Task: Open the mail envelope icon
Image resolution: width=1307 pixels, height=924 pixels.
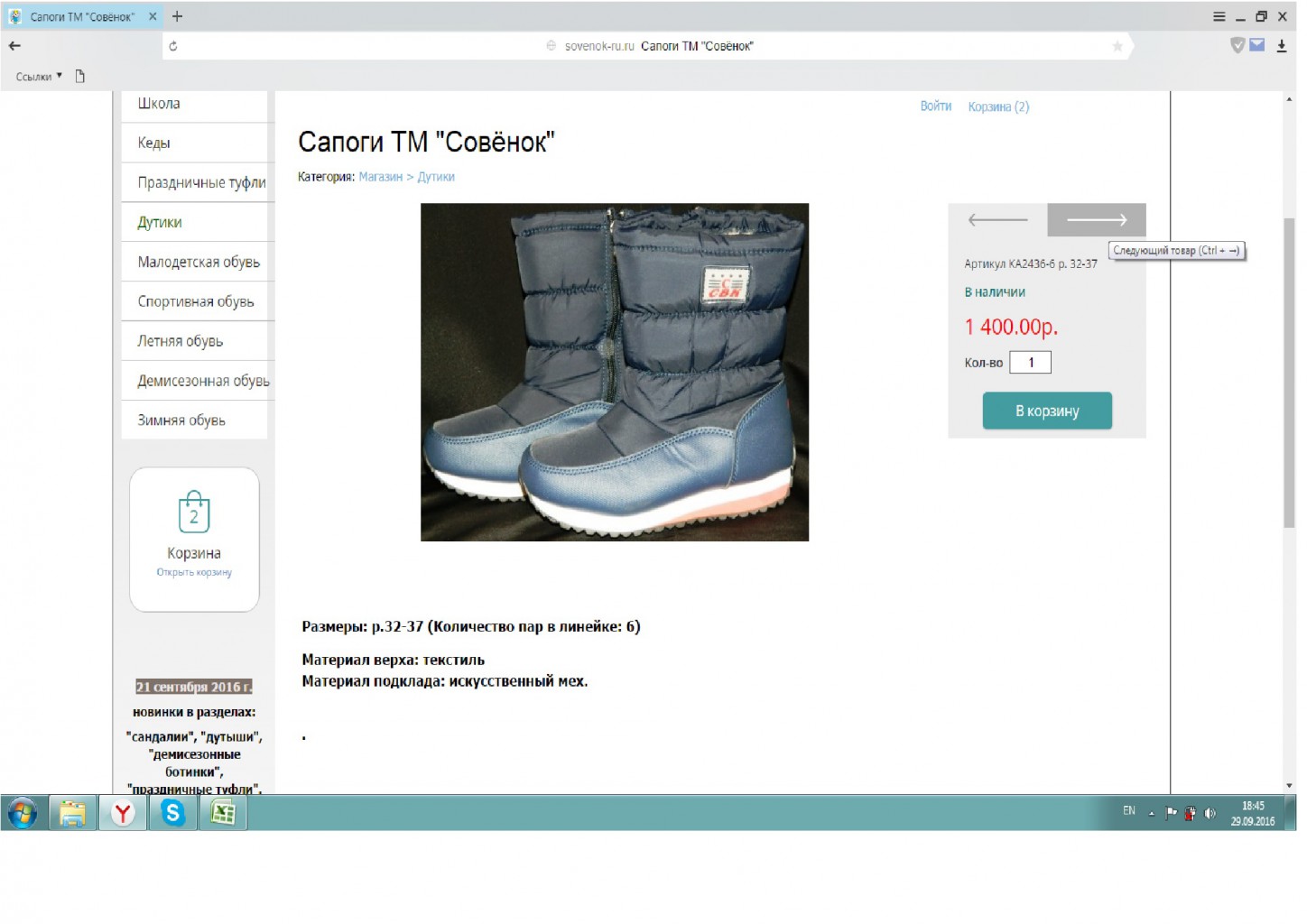Action: tap(1257, 44)
